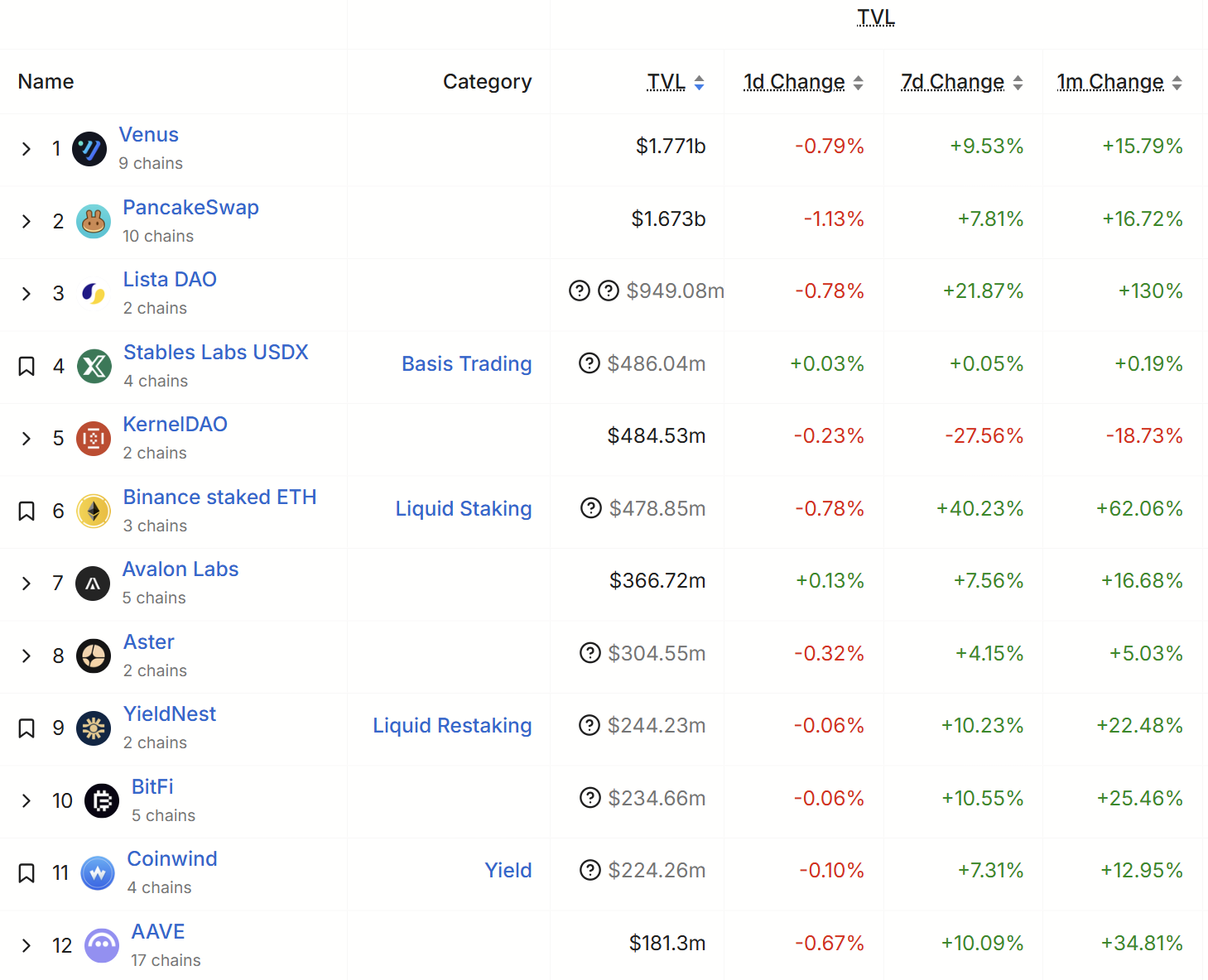Click the Binance staked ETH logo
The width and height of the screenshot is (1208, 980).
pos(94,511)
